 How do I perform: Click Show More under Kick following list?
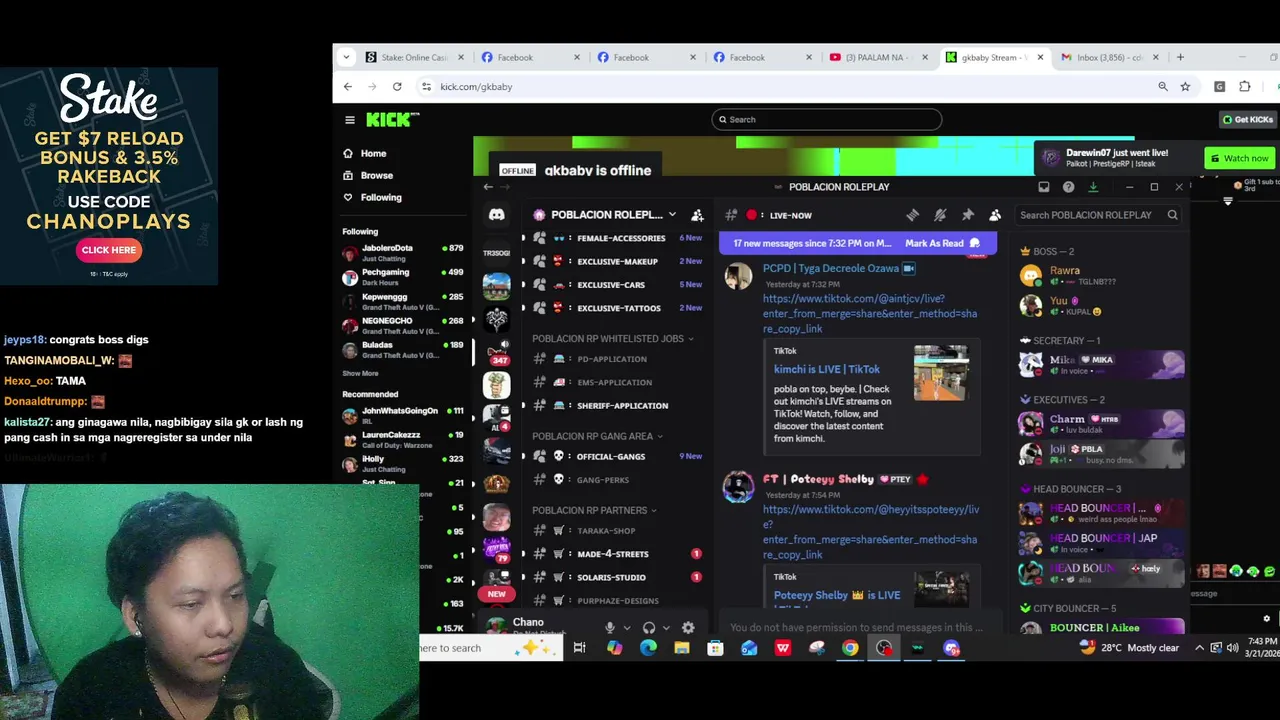tap(360, 373)
